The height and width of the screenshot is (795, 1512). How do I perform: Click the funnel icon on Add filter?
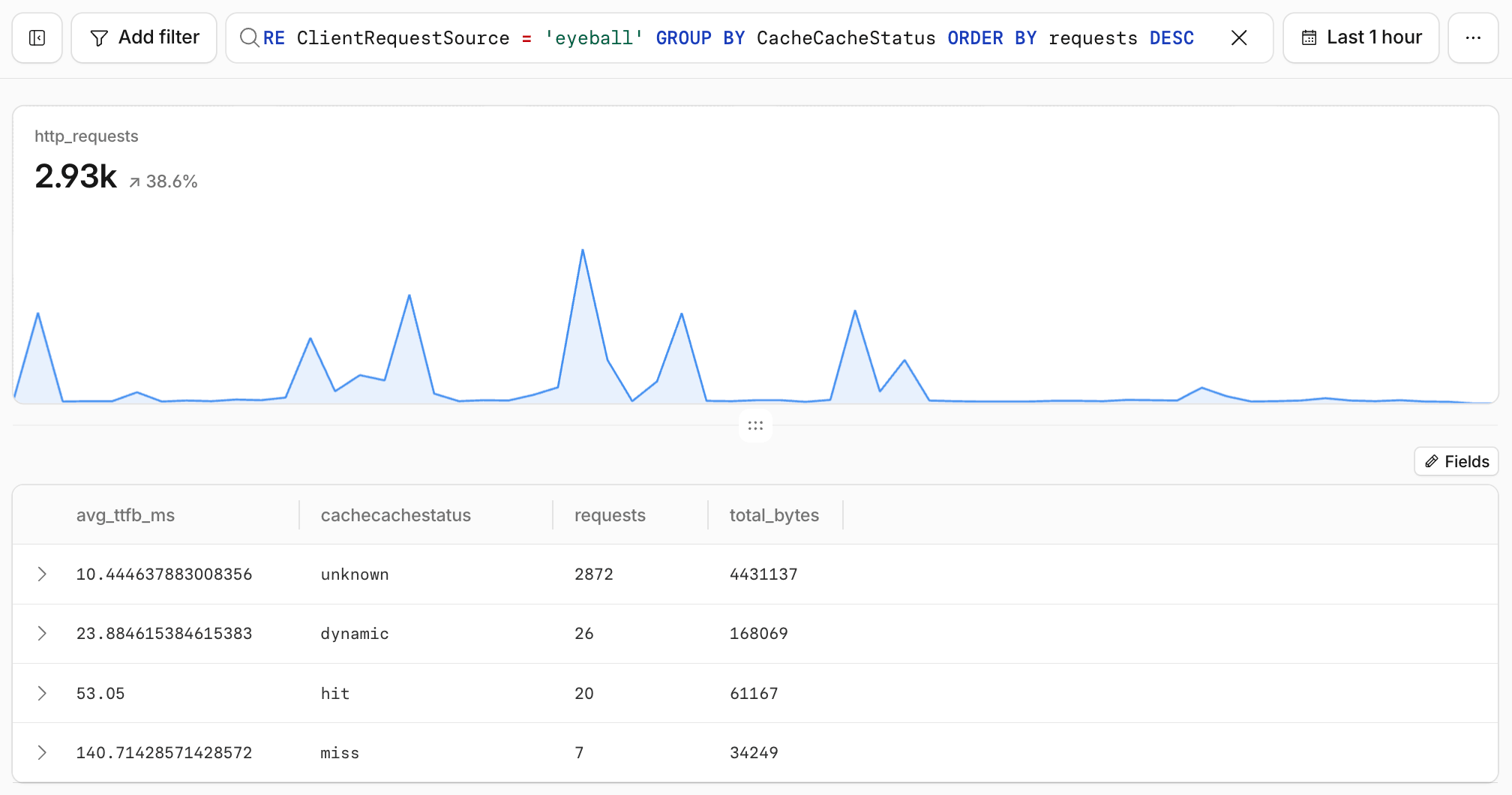pos(99,37)
